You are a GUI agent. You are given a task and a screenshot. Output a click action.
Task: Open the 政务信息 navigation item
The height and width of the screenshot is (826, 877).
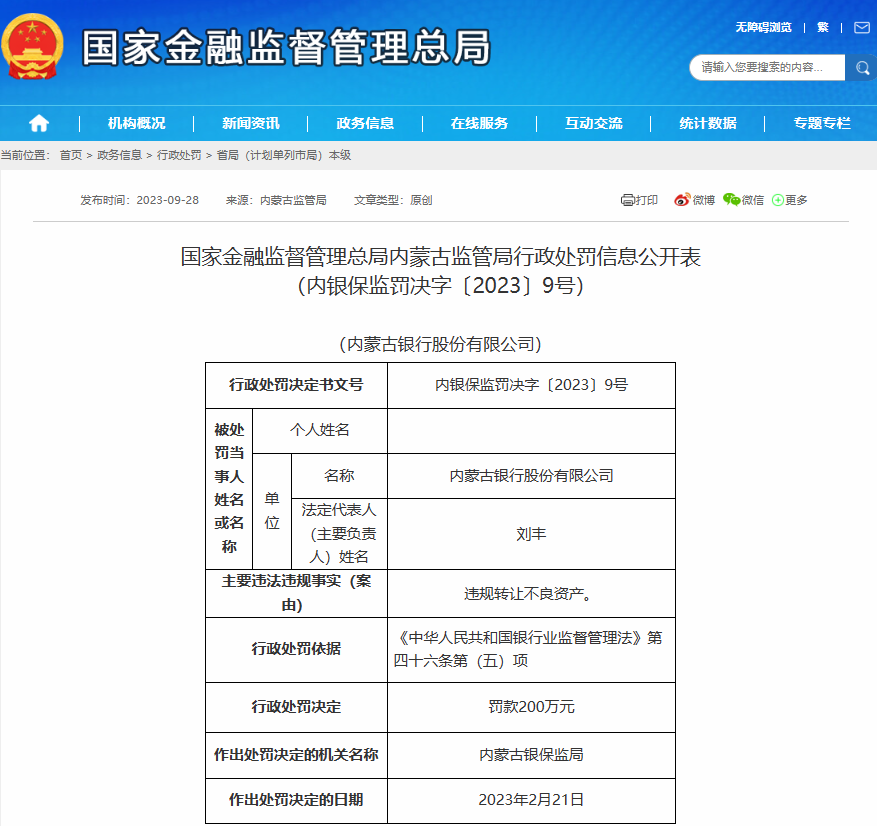tap(365, 123)
